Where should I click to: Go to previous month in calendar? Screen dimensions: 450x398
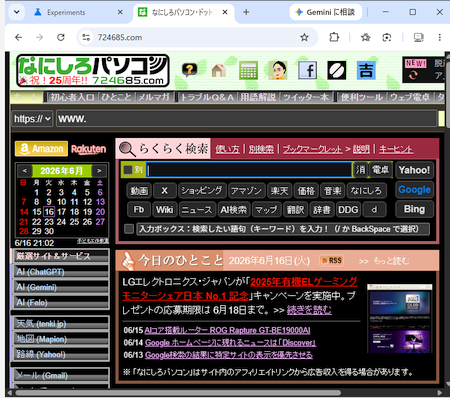25,171
